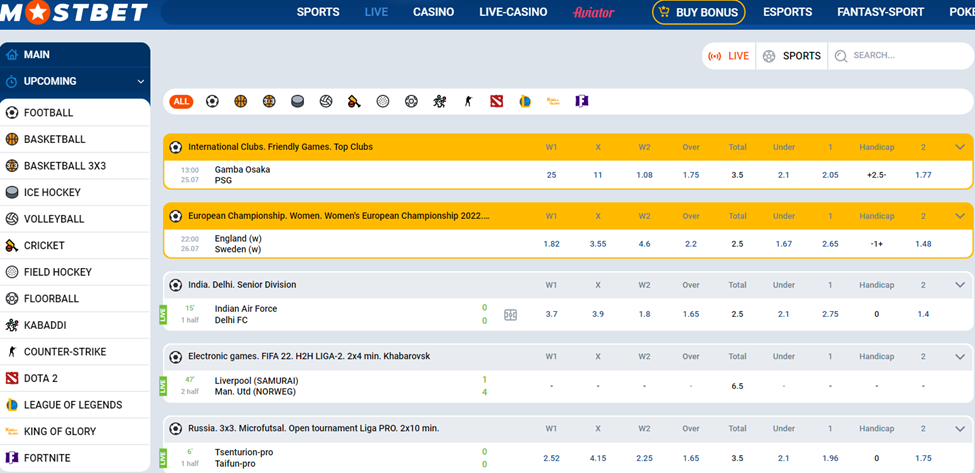This screenshot has width=975, height=473.
Task: Open ESPORTS in top navigation
Action: point(787,12)
